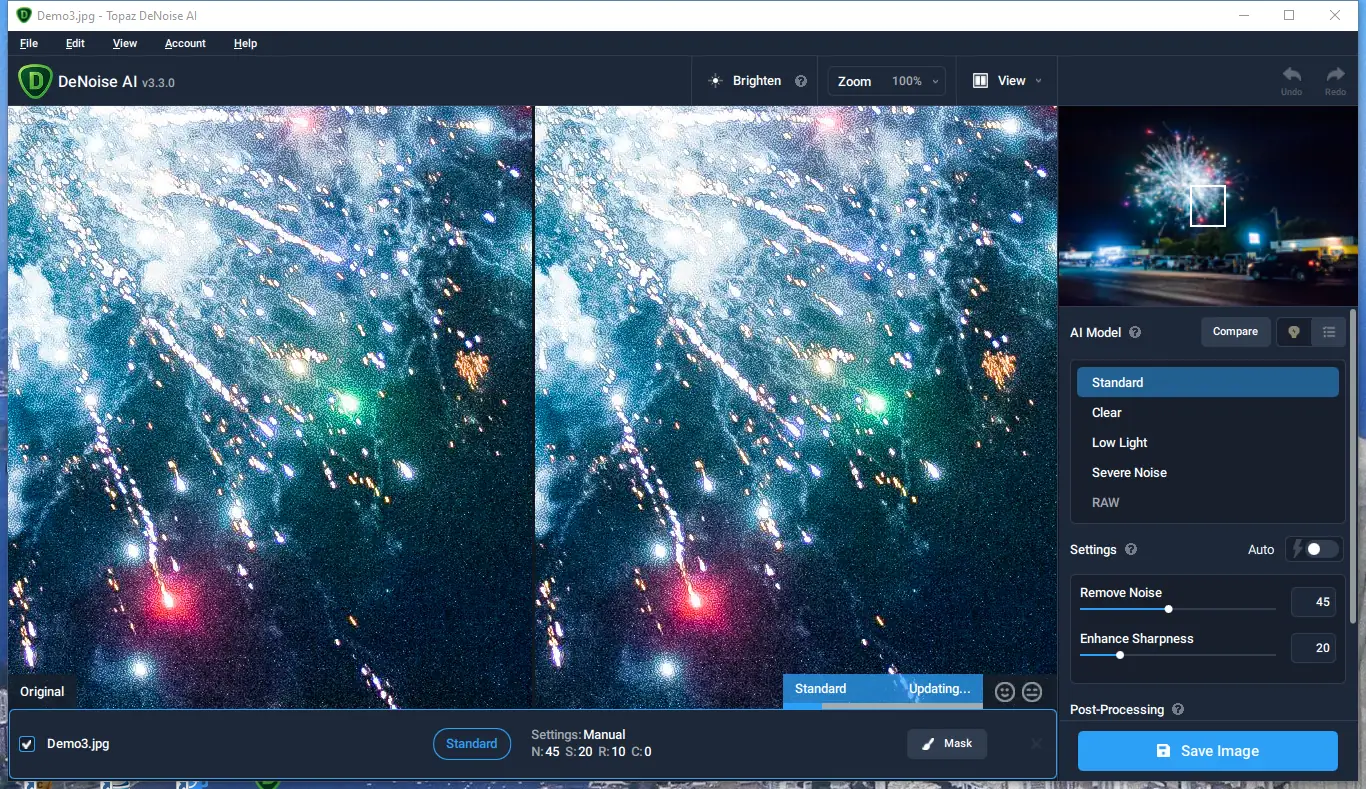Click the Compare button
The width and height of the screenshot is (1366, 789).
point(1235,332)
